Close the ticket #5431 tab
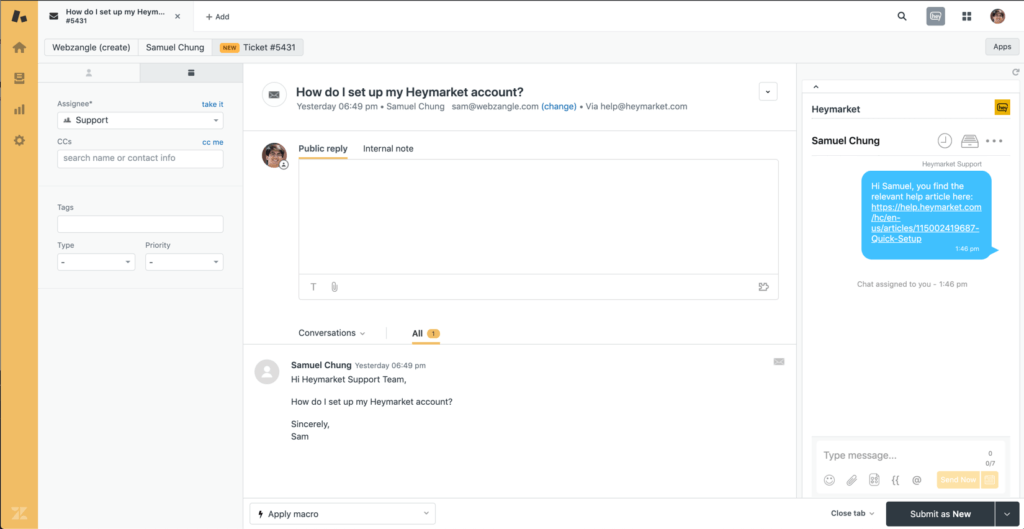Screen dimensions: 1024x529 (177, 16)
